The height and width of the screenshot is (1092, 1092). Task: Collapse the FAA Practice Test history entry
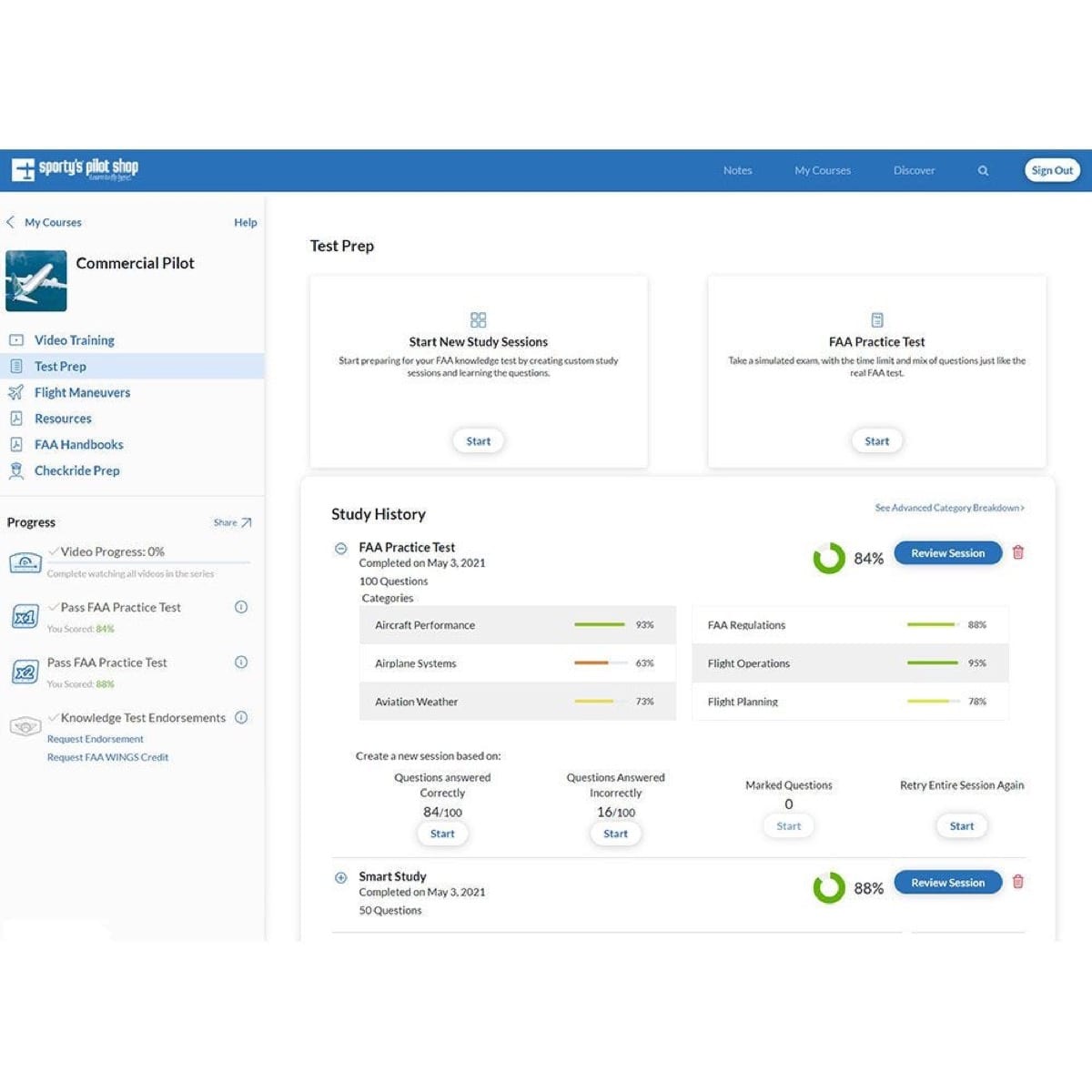click(x=341, y=549)
